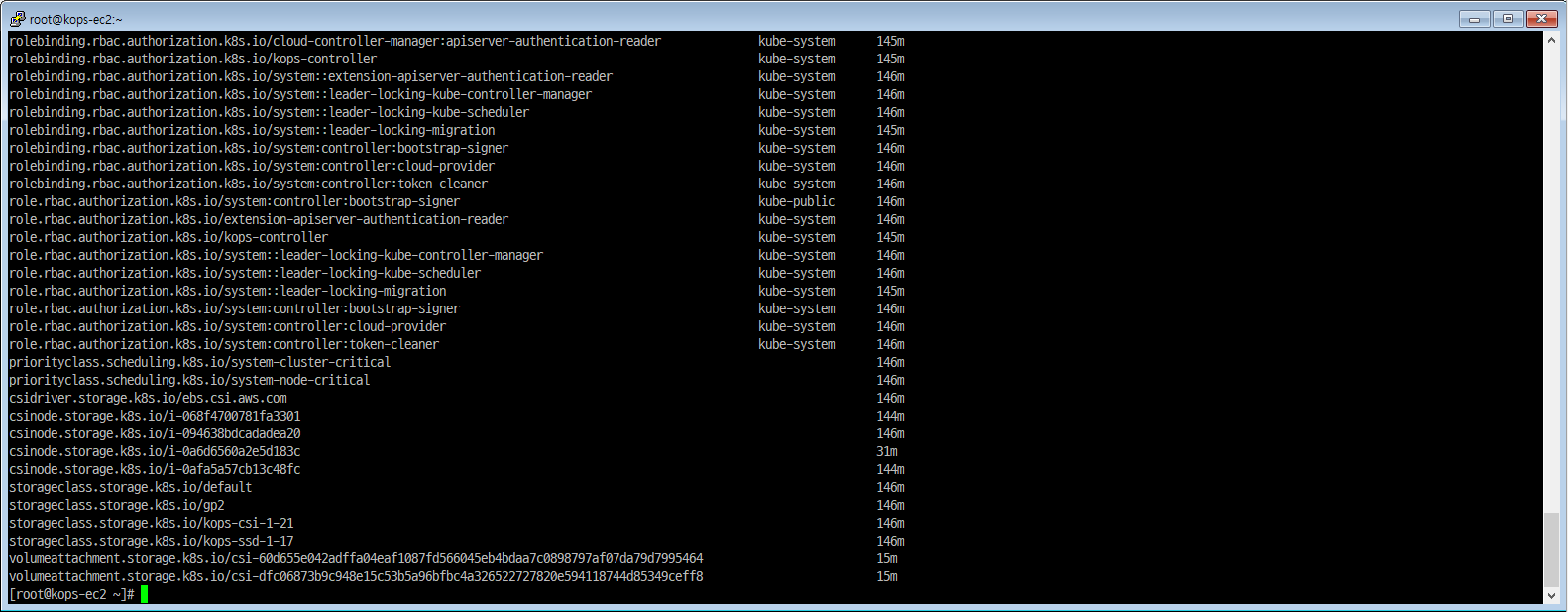The image size is (1568, 612).
Task: Click csinode i-094638bdcadadea20 line
Action: [457, 433]
